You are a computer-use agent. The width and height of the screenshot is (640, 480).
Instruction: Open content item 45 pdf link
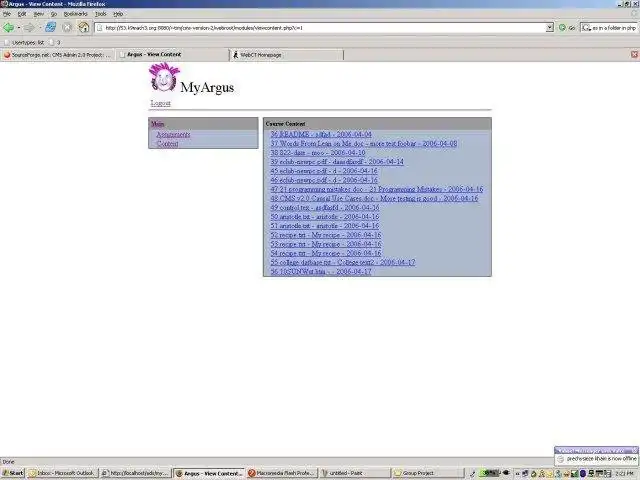324,171
